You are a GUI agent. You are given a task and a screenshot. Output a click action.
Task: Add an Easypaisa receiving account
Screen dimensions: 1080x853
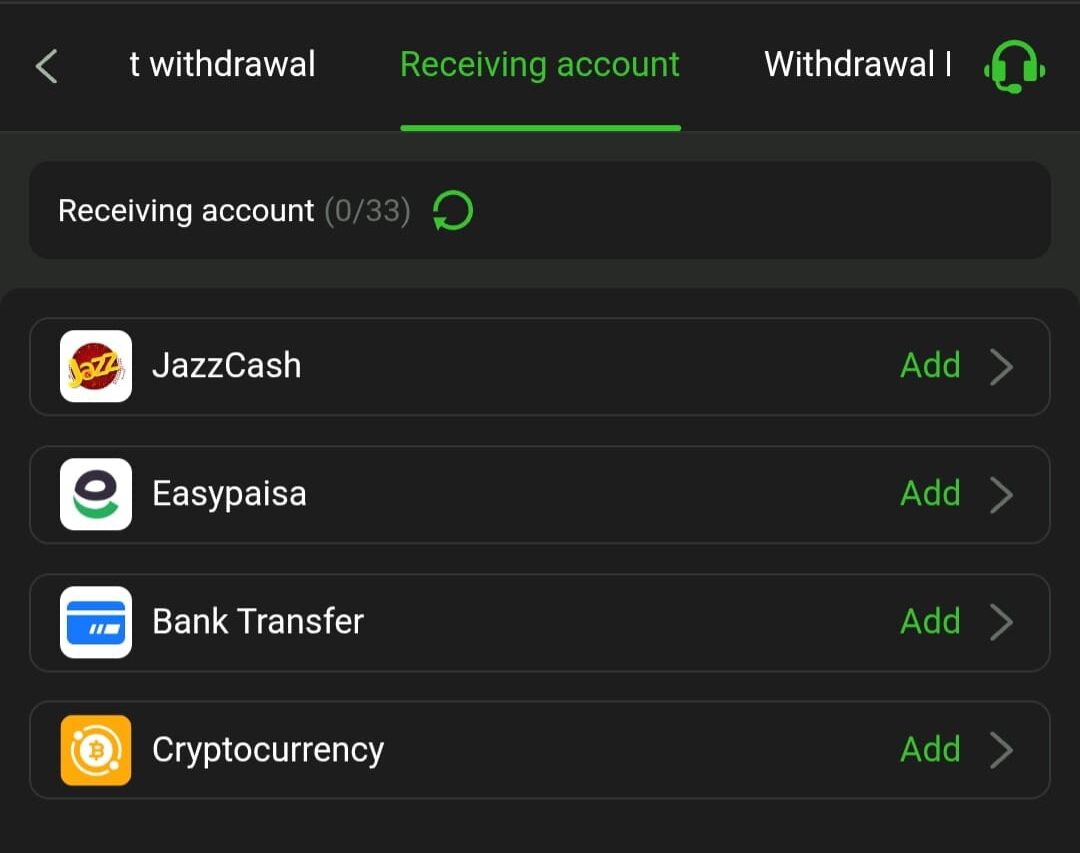(x=929, y=494)
